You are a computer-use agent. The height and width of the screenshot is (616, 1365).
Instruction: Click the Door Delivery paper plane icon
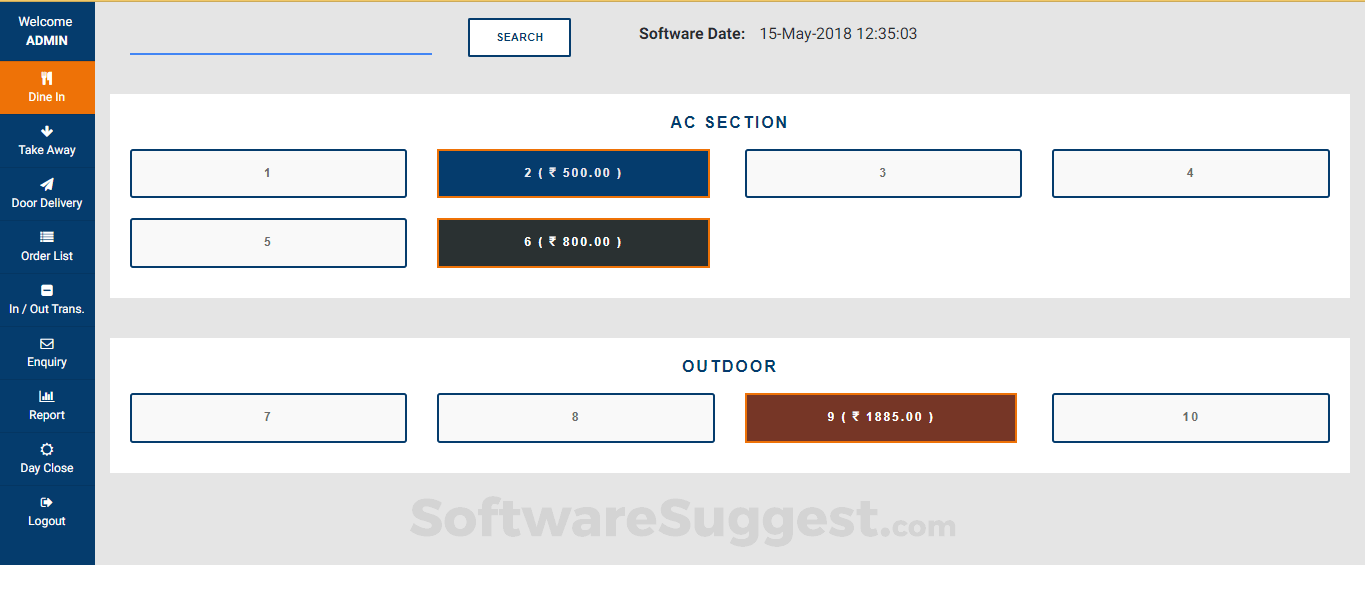tap(47, 184)
